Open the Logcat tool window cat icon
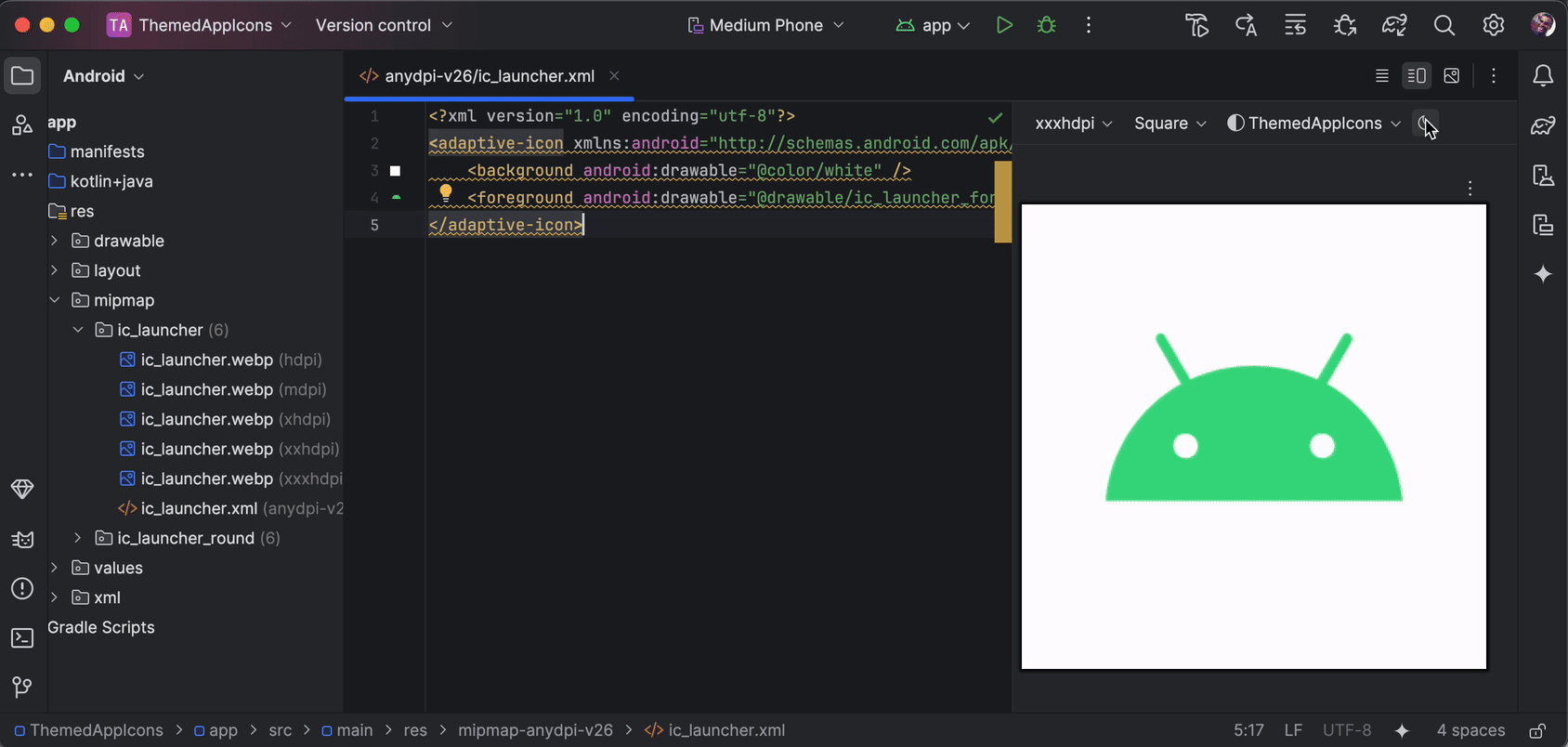Screen dimensions: 1568x747 22,539
